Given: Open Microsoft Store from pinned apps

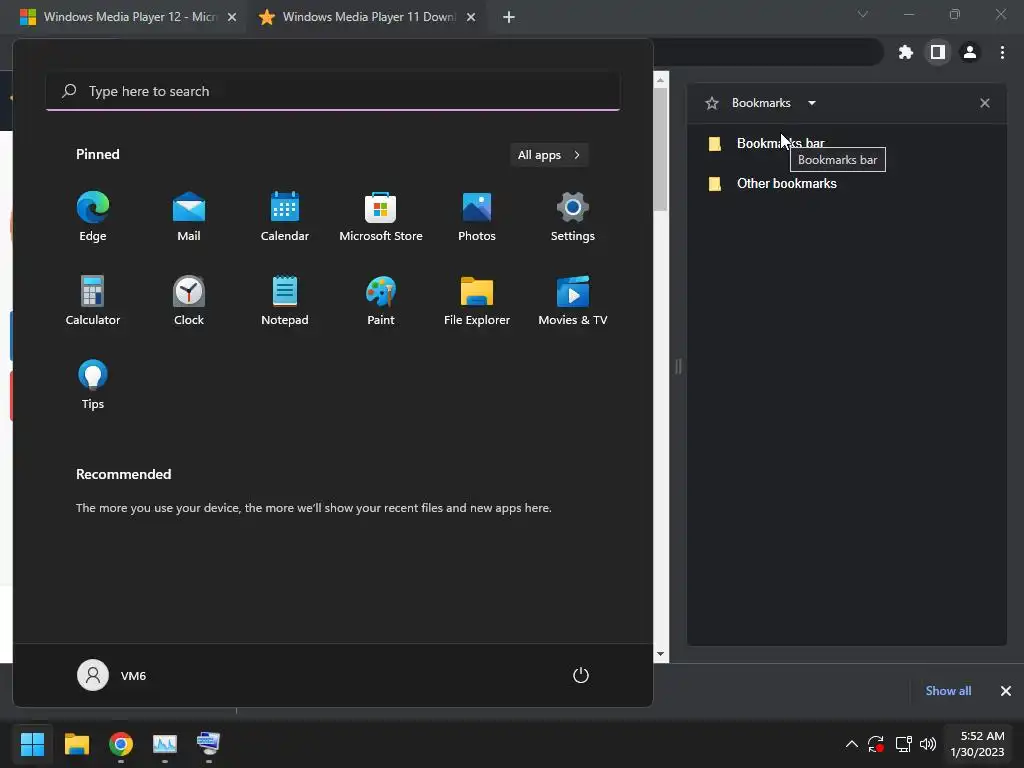Looking at the screenshot, I should pyautogui.click(x=381, y=217).
